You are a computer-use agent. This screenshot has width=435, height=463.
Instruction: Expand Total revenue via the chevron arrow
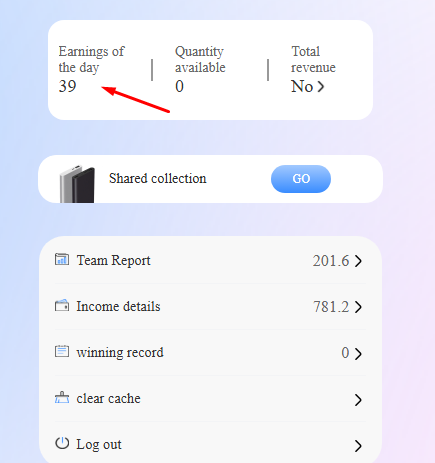[x=320, y=87]
